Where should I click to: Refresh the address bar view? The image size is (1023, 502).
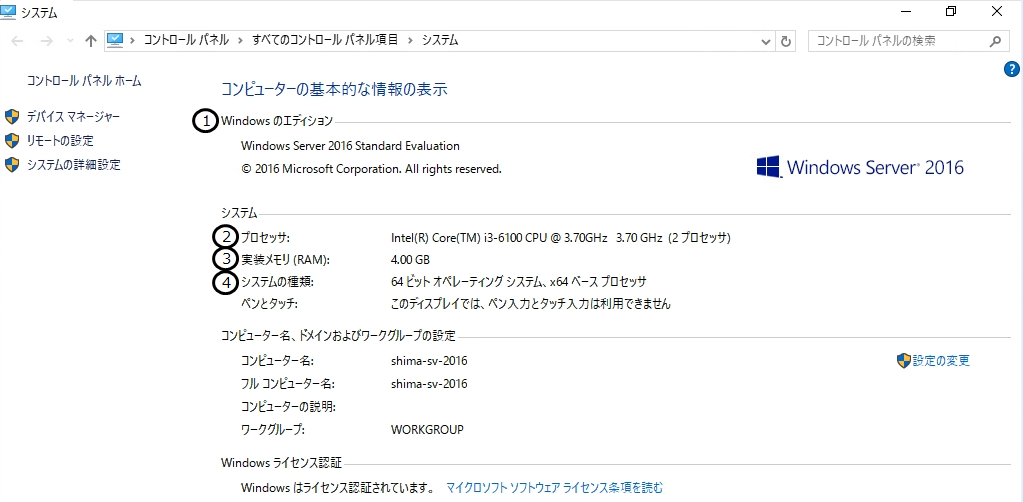point(786,41)
